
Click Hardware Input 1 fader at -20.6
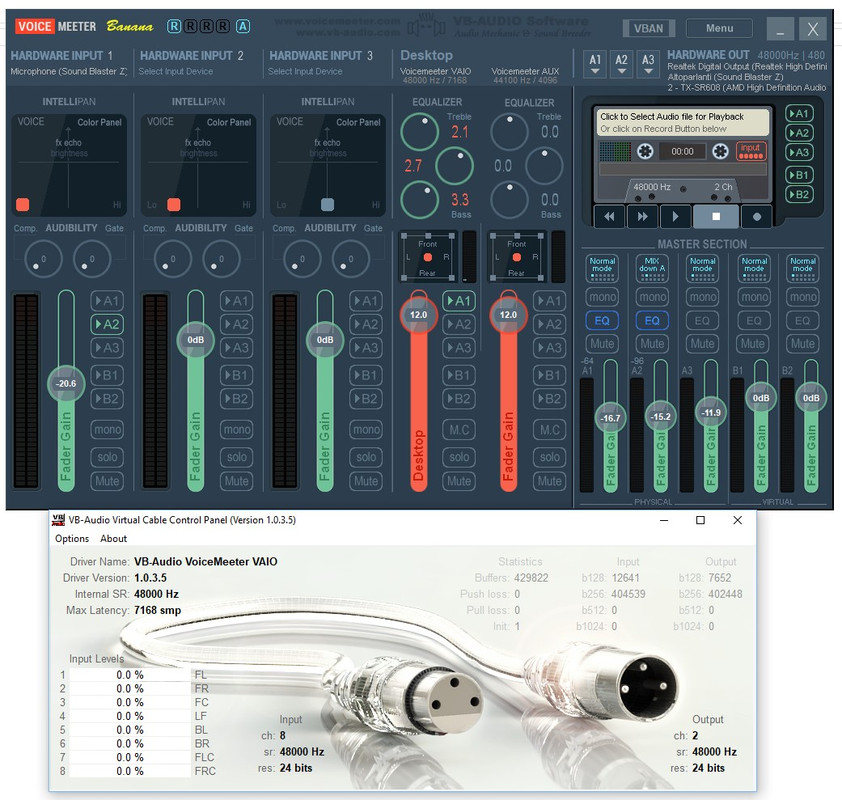pyautogui.click(x=66, y=383)
